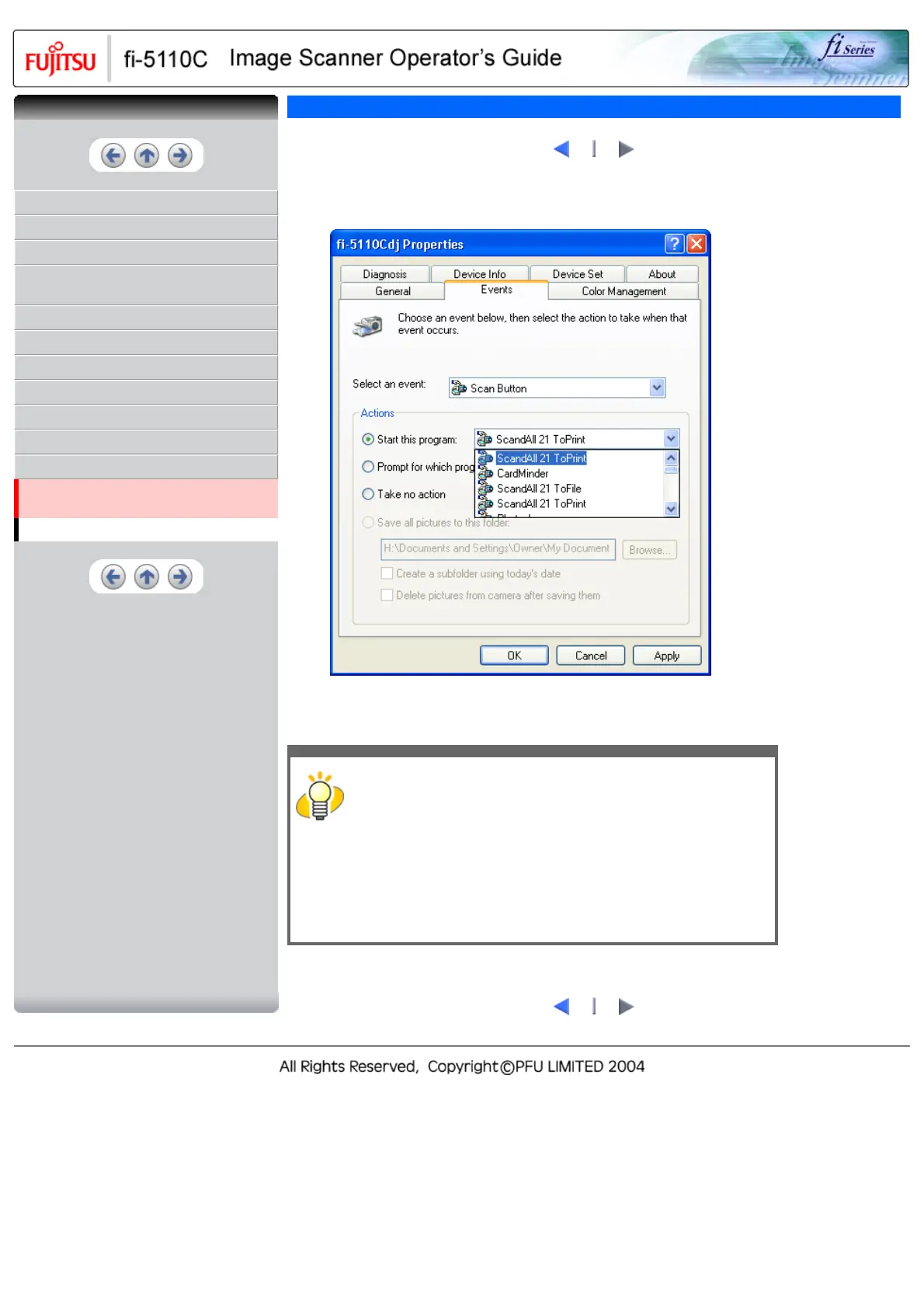Click the lower sidebar up arrow icon
This screenshot has width=924, height=1308.
pyautogui.click(x=147, y=577)
